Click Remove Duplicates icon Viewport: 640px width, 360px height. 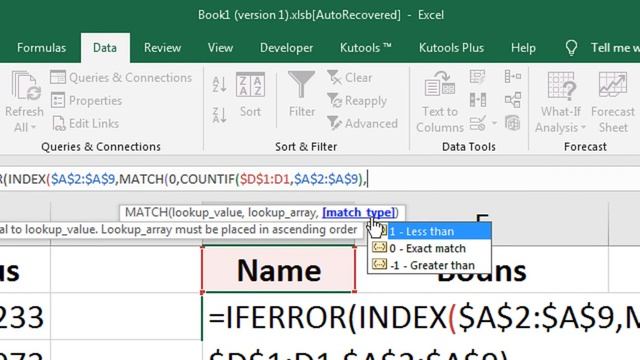pos(478,100)
